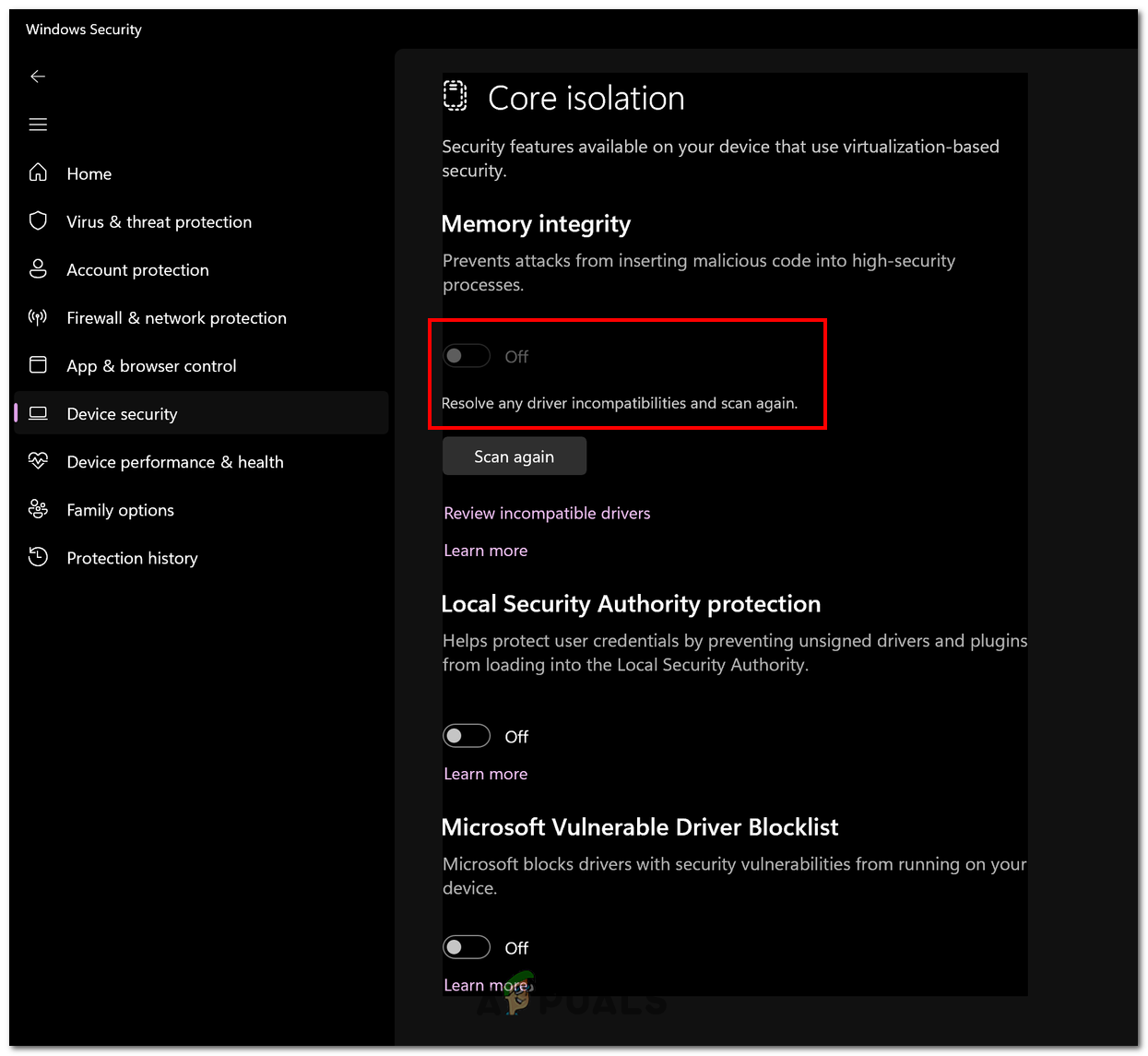Turn on Microsoft Vulnerable Driver Blocklist toggle
This screenshot has width=1148, height=1056.
pos(466,947)
